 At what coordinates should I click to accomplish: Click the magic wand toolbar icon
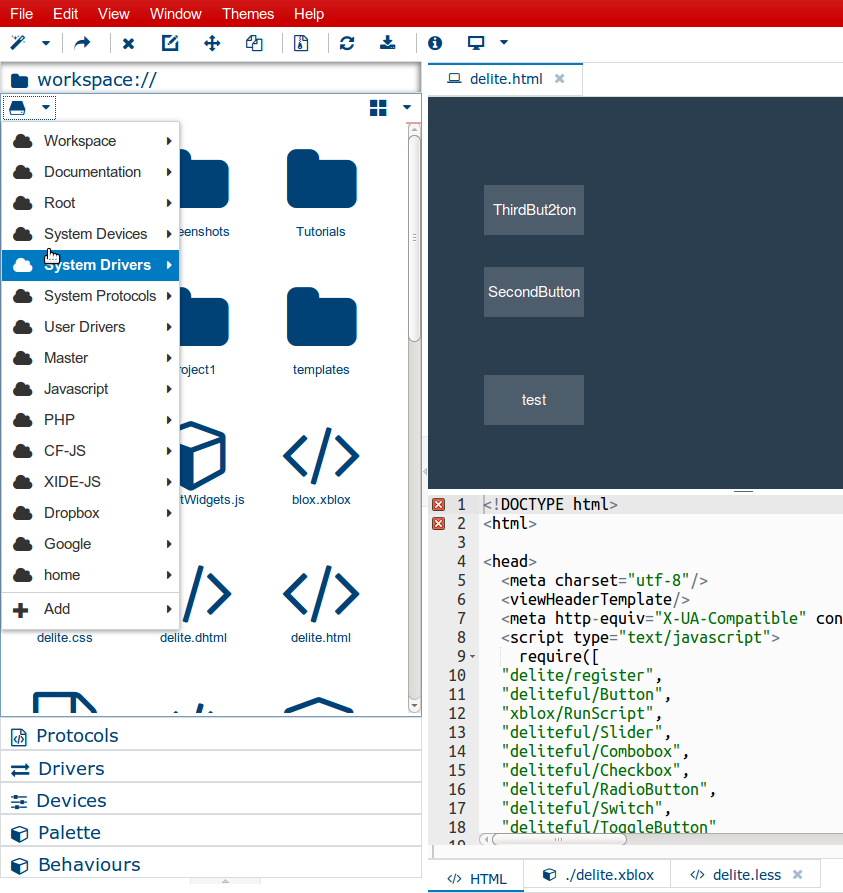tap(18, 43)
